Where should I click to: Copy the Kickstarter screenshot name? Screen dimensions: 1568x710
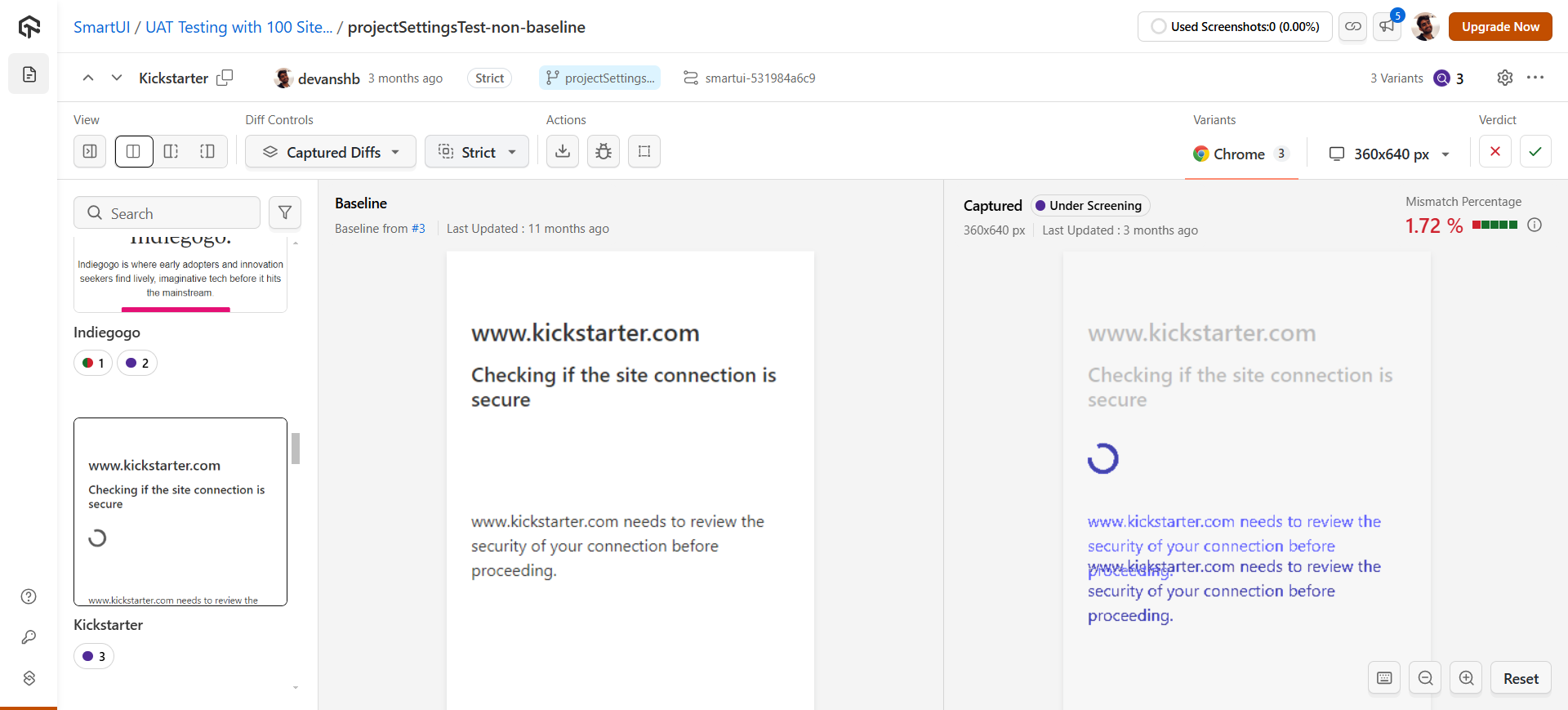225,78
